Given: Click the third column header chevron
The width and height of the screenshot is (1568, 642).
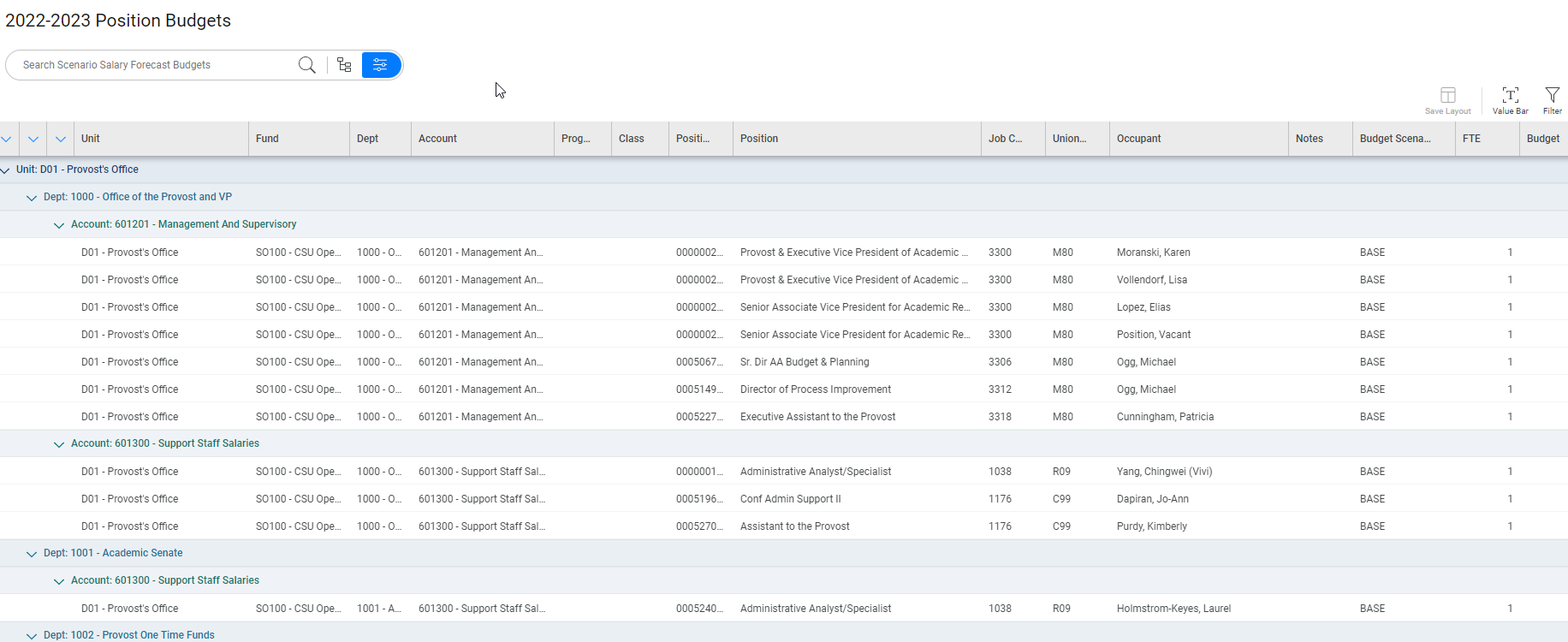Looking at the screenshot, I should pyautogui.click(x=60, y=139).
